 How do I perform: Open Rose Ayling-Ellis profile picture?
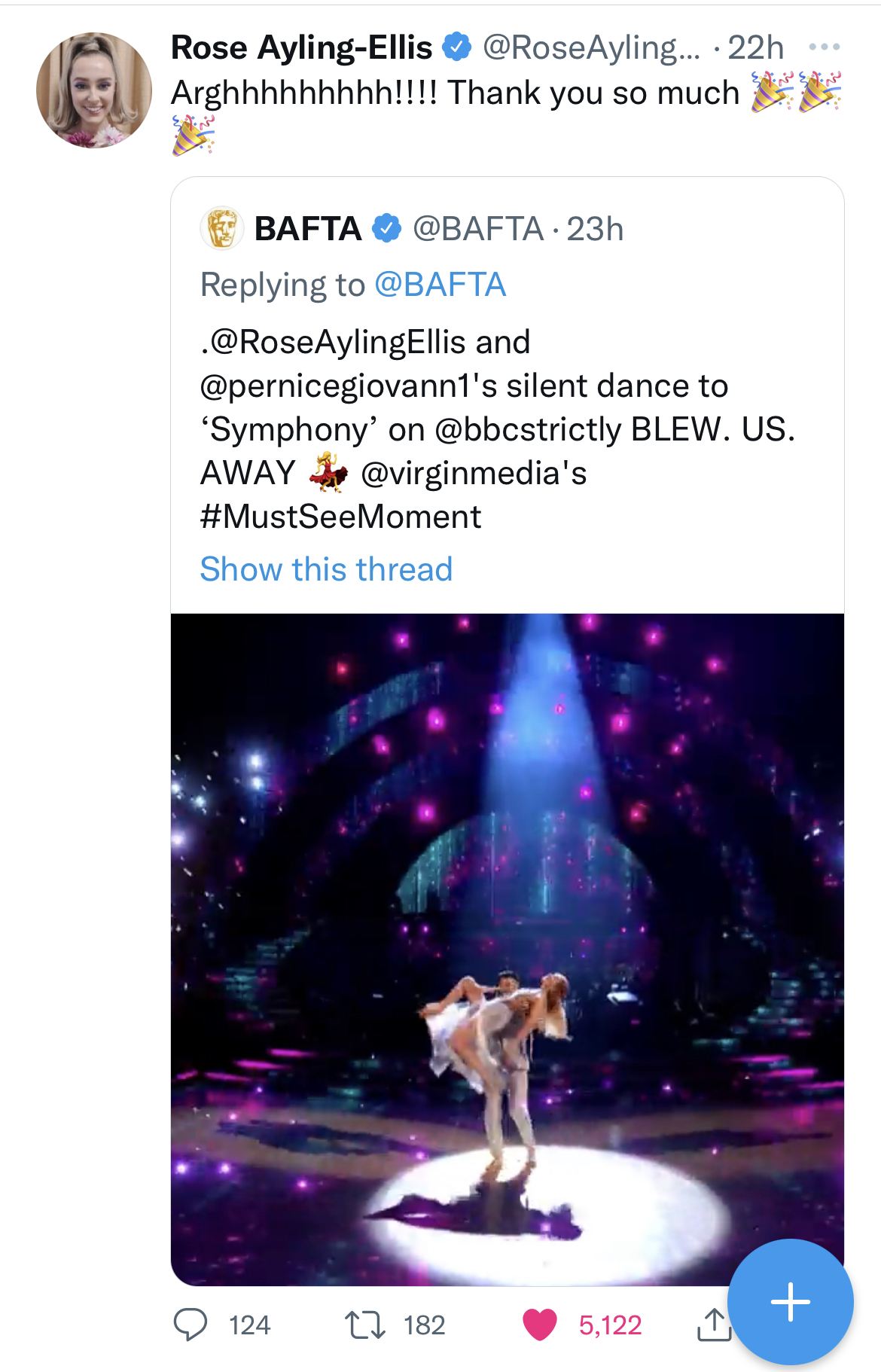(x=94, y=90)
